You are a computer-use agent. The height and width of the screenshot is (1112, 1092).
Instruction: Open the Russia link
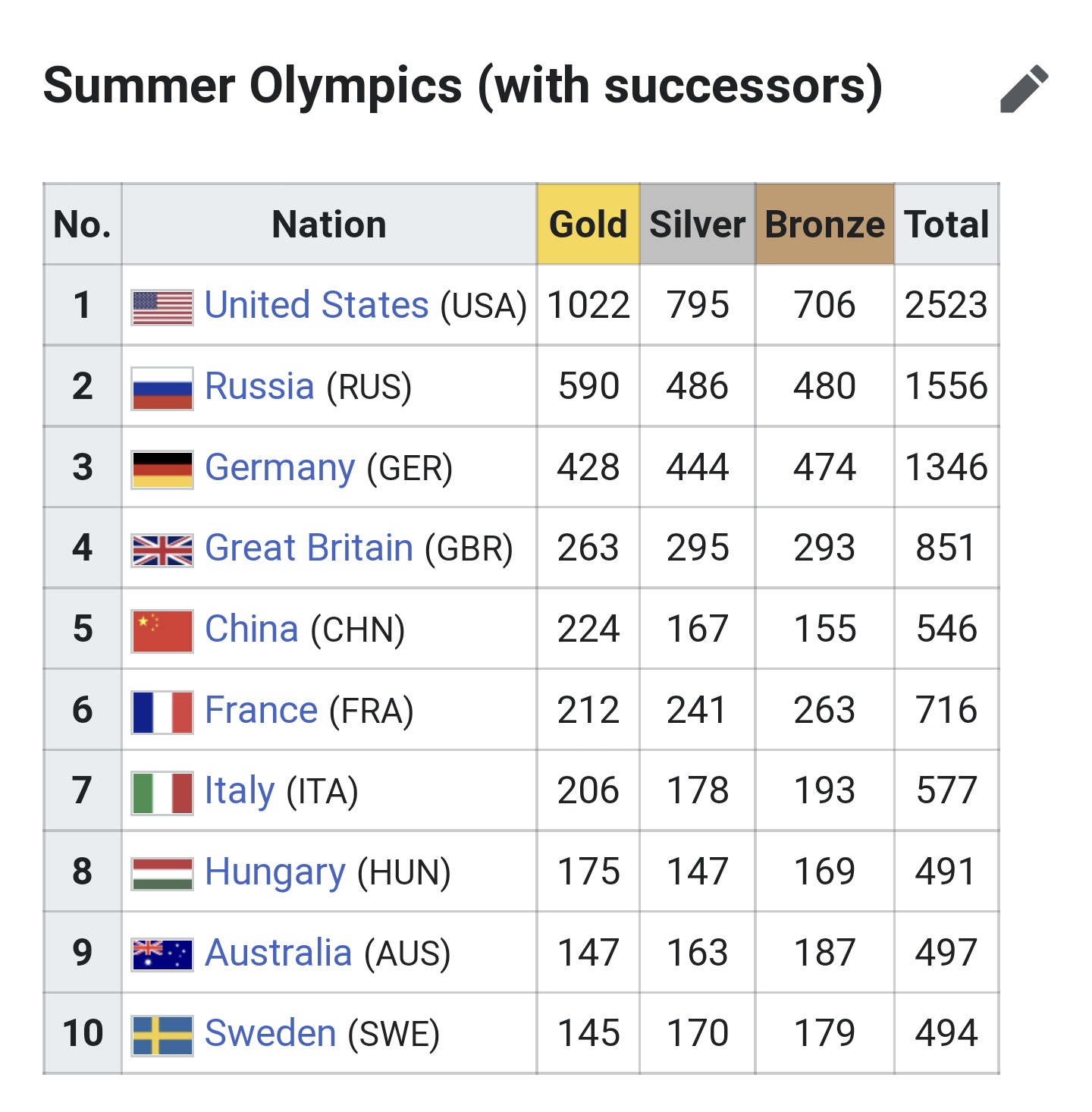259,387
